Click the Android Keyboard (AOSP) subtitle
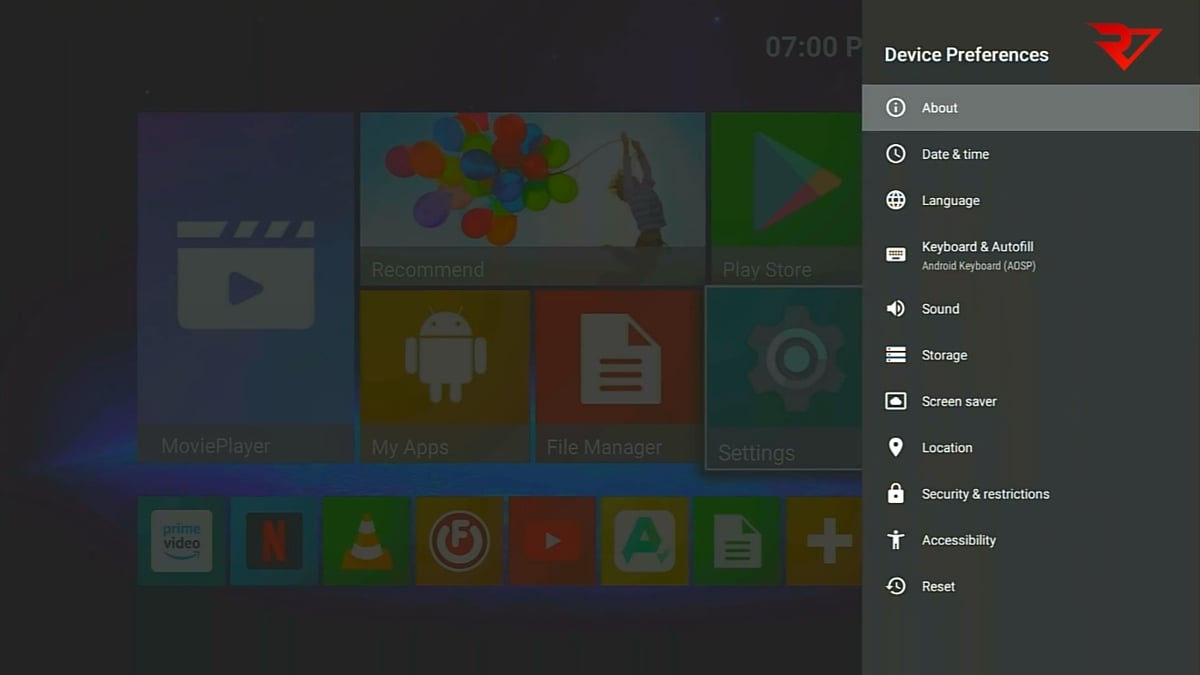The height and width of the screenshot is (675, 1200). coord(978,266)
